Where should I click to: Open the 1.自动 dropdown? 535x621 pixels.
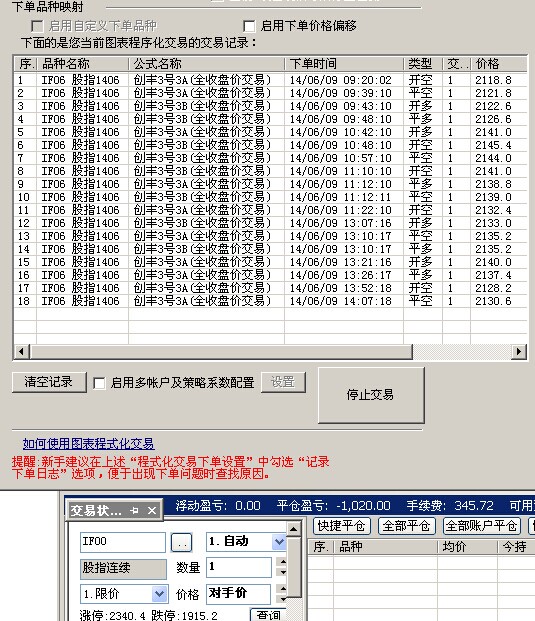[279, 541]
